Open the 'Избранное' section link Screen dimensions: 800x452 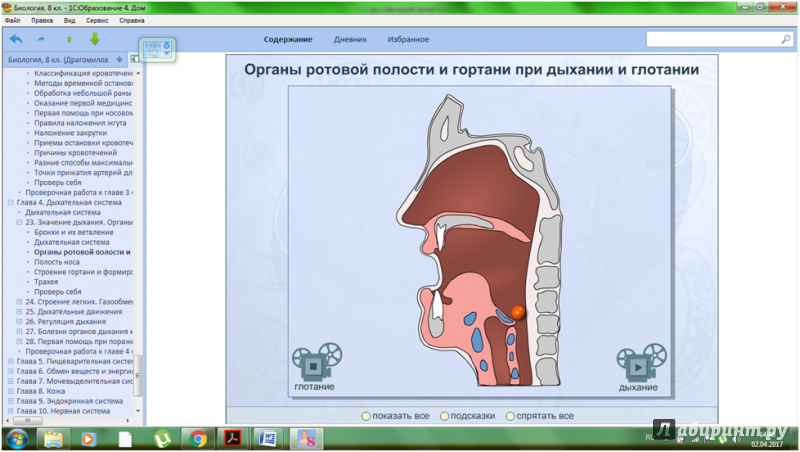pyautogui.click(x=408, y=39)
